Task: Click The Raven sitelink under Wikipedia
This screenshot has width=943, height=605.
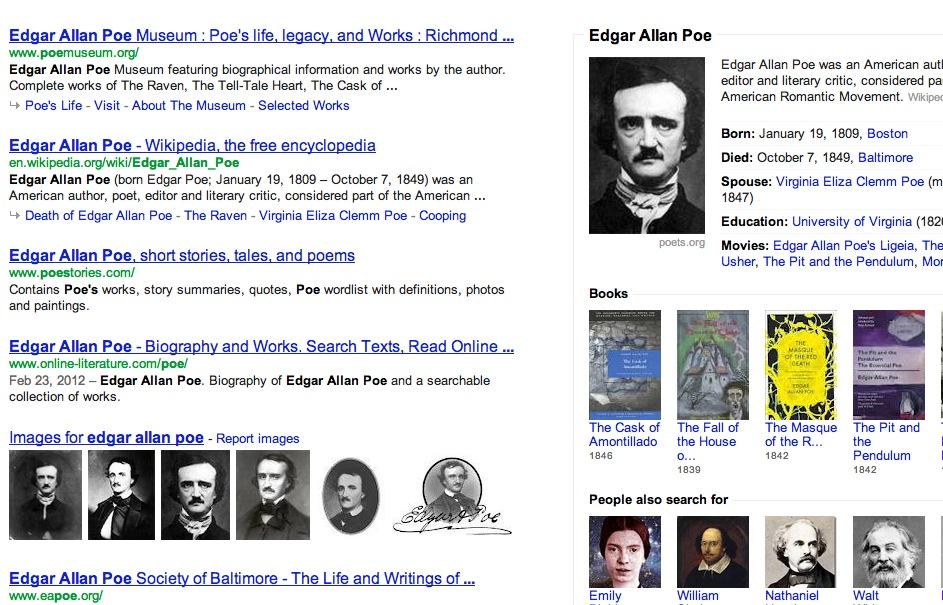Action: click(x=215, y=215)
